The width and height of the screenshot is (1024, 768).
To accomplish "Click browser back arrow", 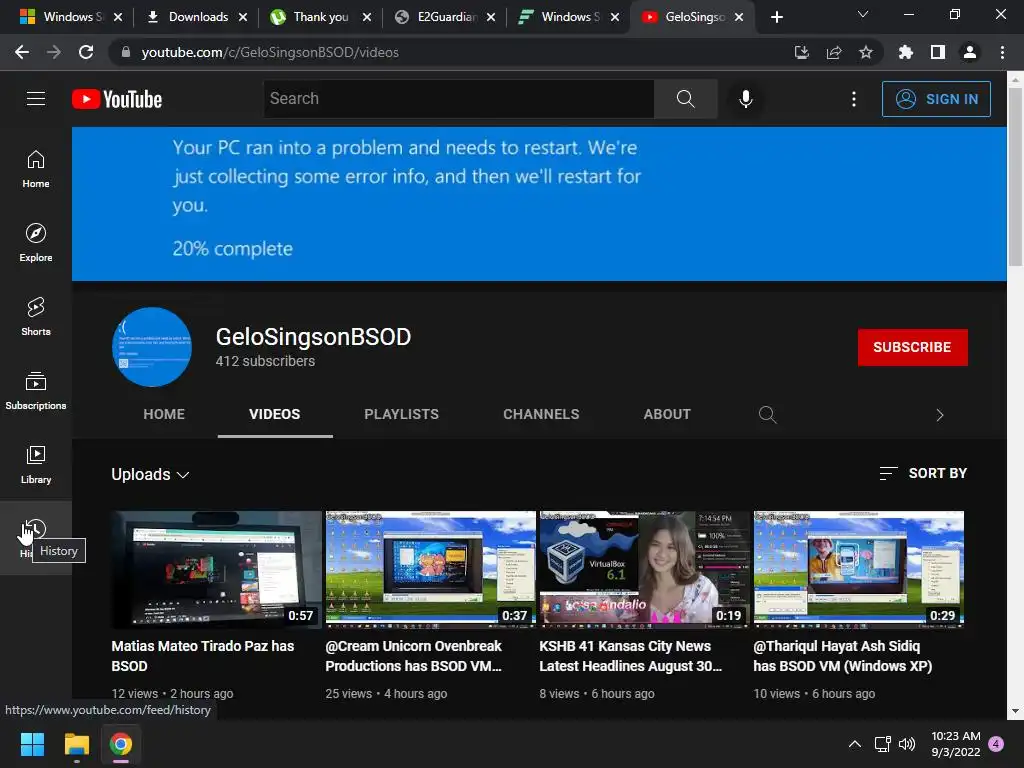I will point(22,52).
